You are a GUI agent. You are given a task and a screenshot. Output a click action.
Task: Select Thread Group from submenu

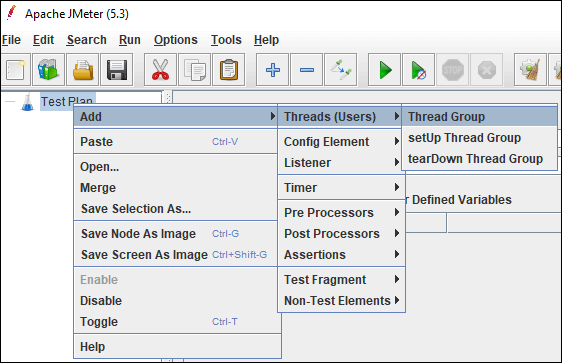tap(480, 117)
